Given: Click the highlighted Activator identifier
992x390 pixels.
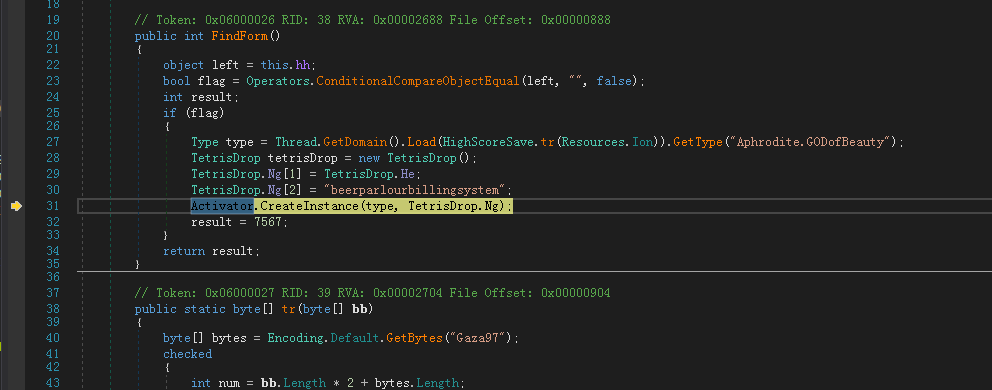Looking at the screenshot, I should tap(222, 206).
